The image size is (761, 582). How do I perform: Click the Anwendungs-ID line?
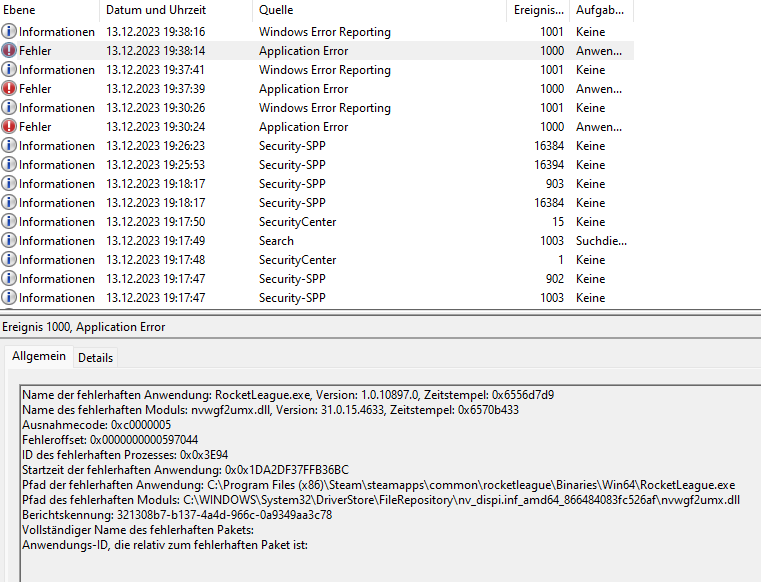click(165, 545)
